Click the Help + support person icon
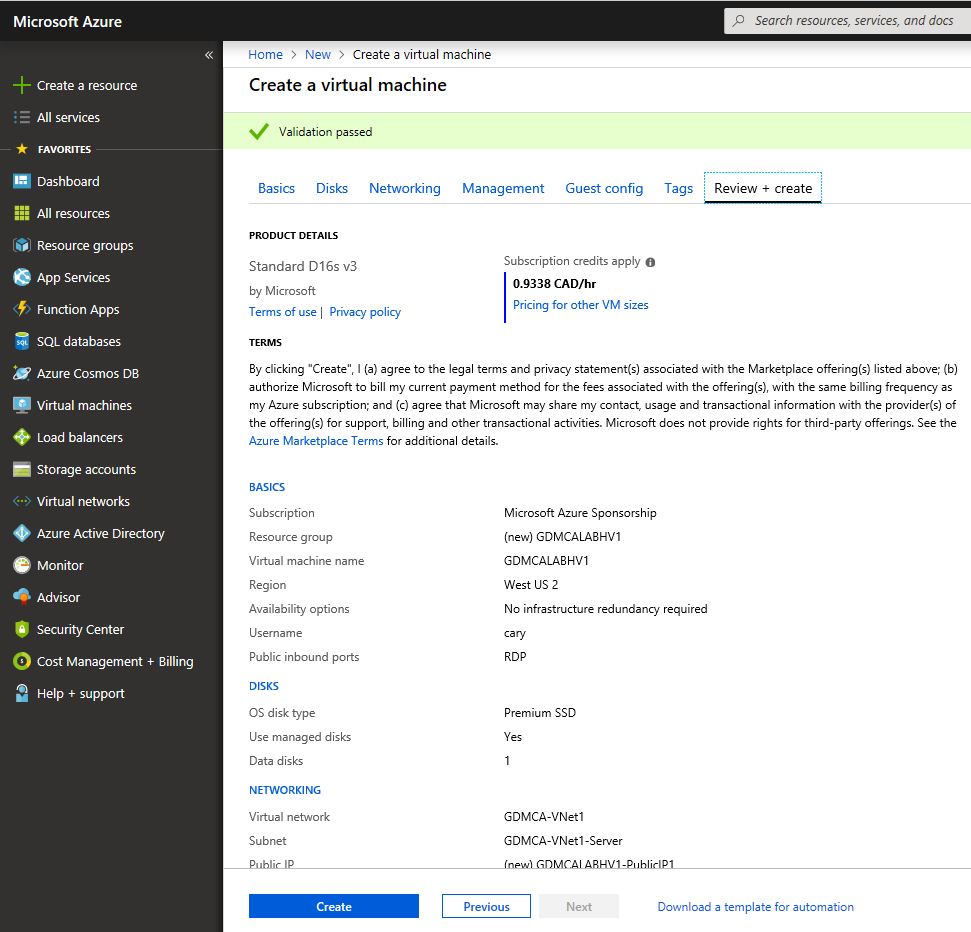The width and height of the screenshot is (971, 932). (x=22, y=693)
